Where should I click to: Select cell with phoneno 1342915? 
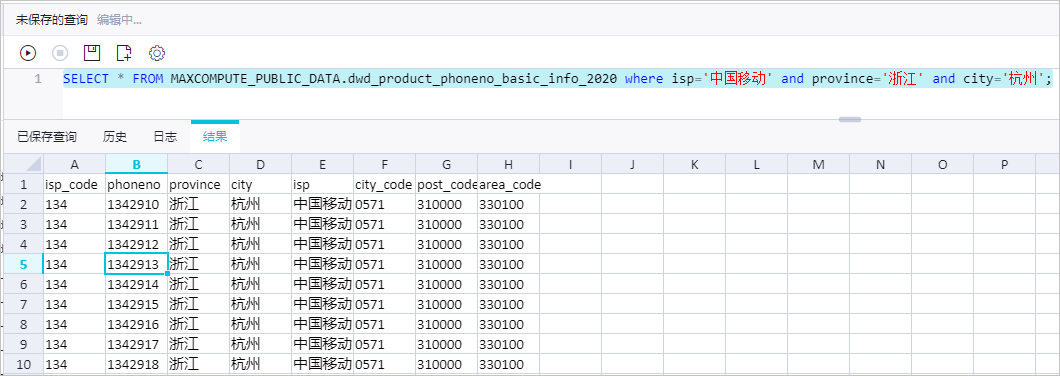click(137, 304)
